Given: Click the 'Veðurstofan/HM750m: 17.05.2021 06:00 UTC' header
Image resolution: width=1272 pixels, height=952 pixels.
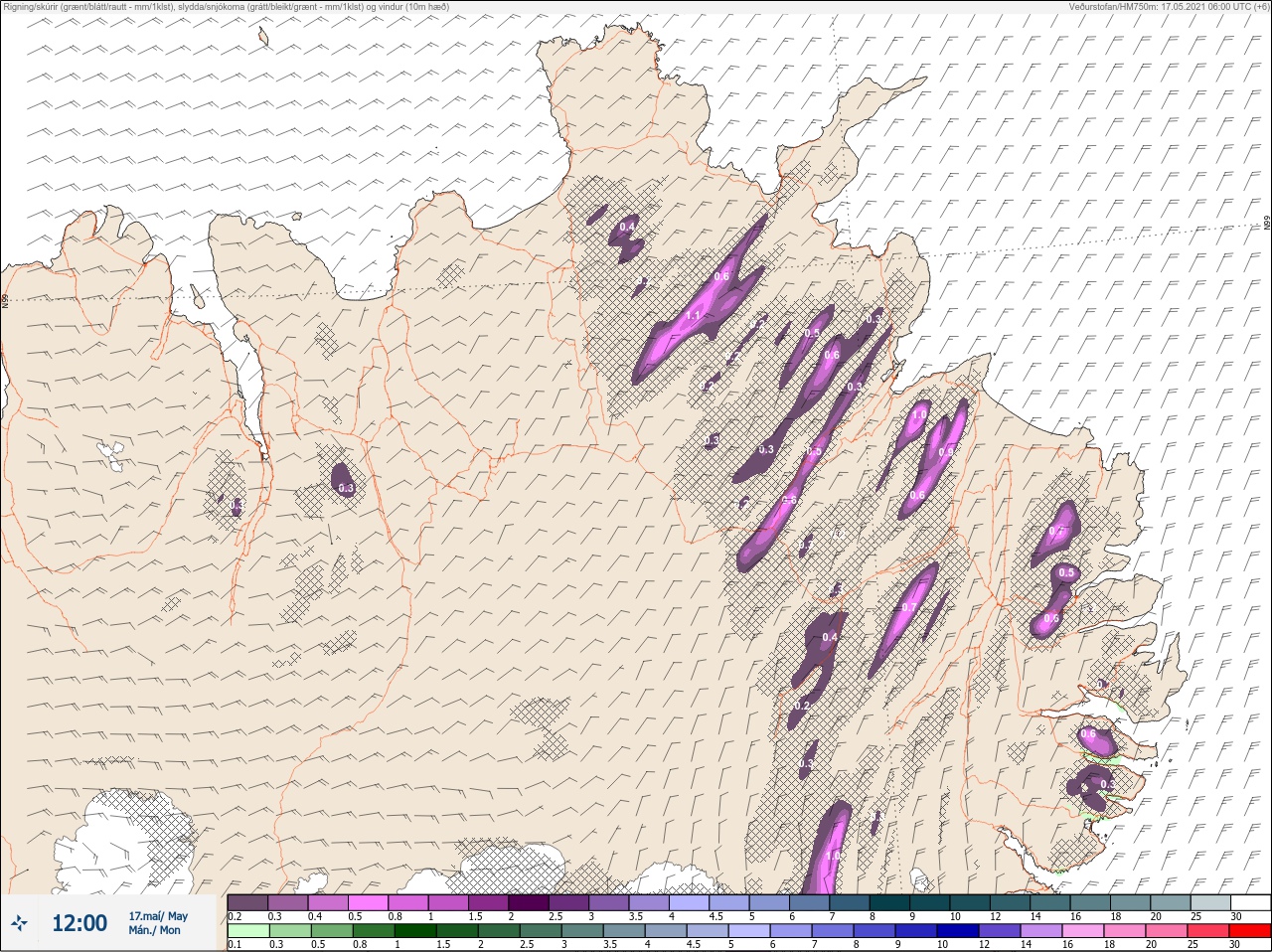Looking at the screenshot, I should click(x=1170, y=6).
